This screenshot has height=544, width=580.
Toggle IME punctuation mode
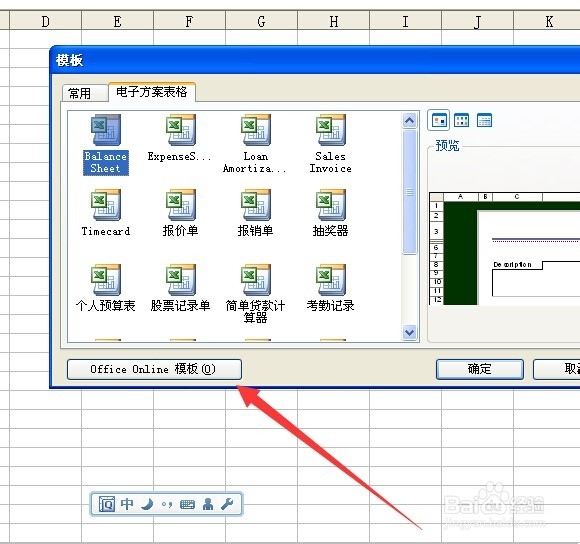(167, 504)
